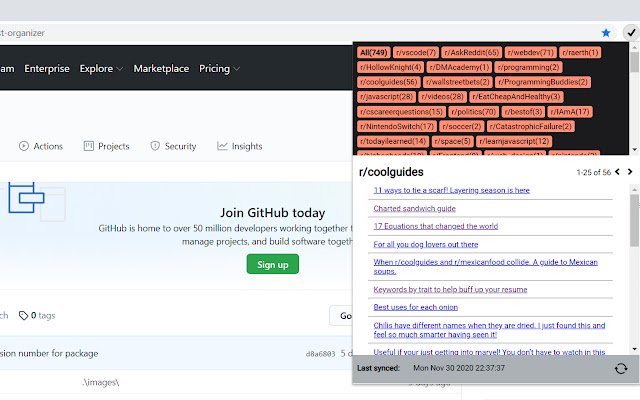This screenshot has width=640, height=400.
Task: Select the r/javascript(28) tag
Action: (x=386, y=96)
